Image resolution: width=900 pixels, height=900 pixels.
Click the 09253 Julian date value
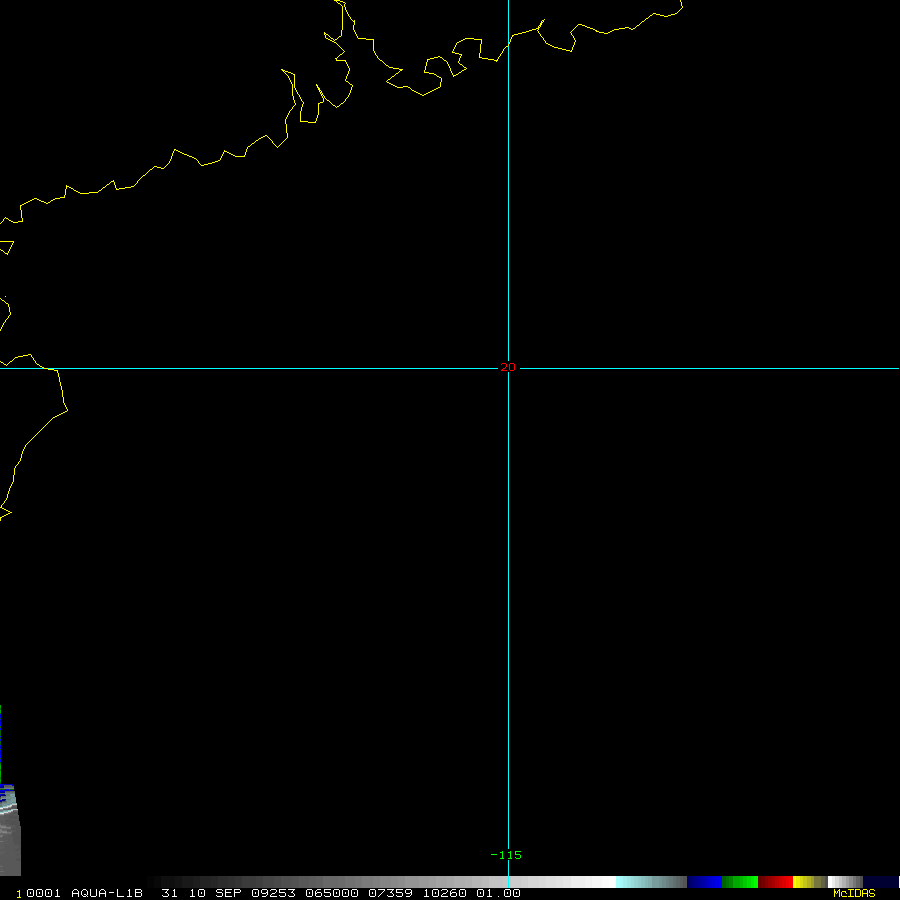[x=273, y=893]
